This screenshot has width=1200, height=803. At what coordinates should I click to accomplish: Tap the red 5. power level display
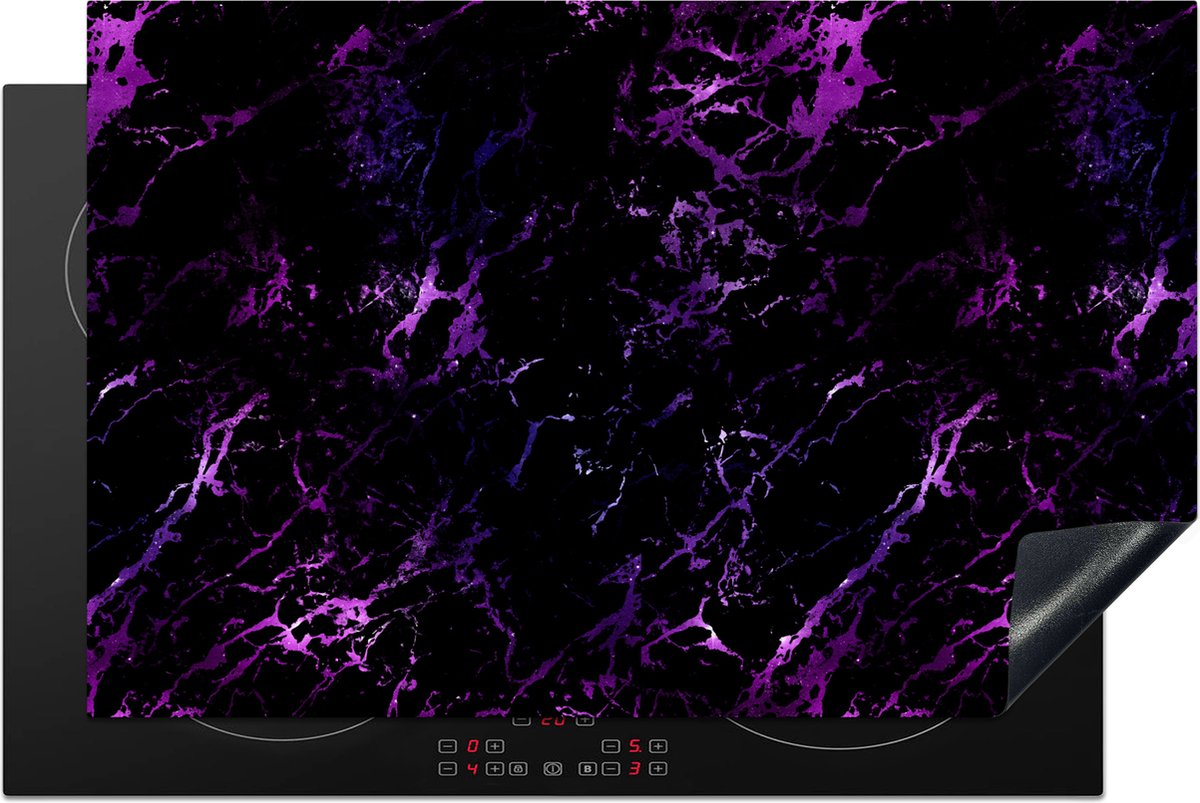[635, 746]
